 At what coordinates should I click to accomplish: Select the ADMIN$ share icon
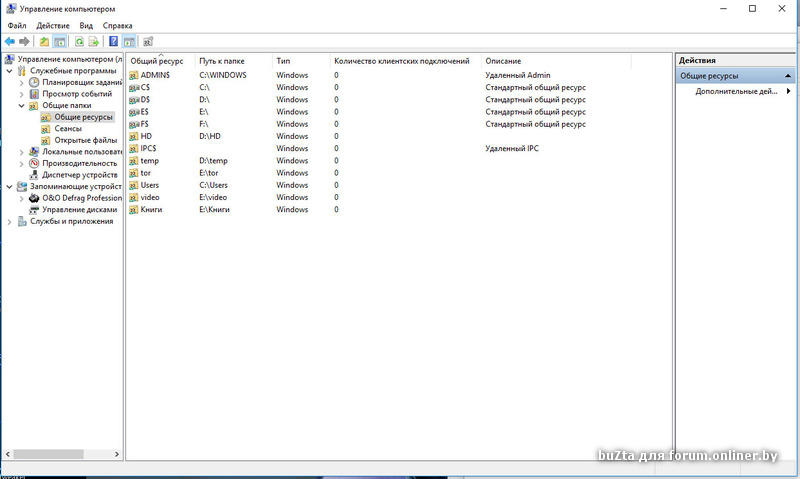134,75
